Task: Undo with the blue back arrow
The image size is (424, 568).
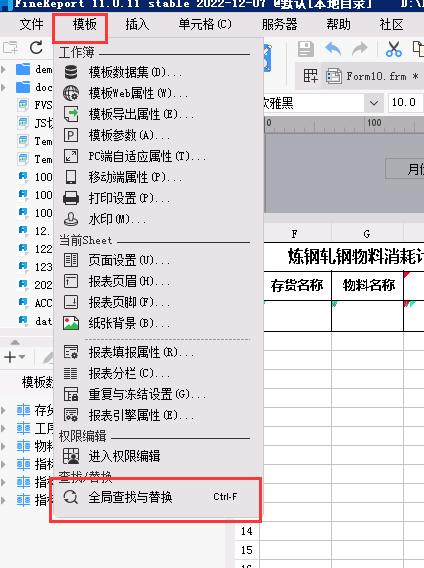Action: 333,49
